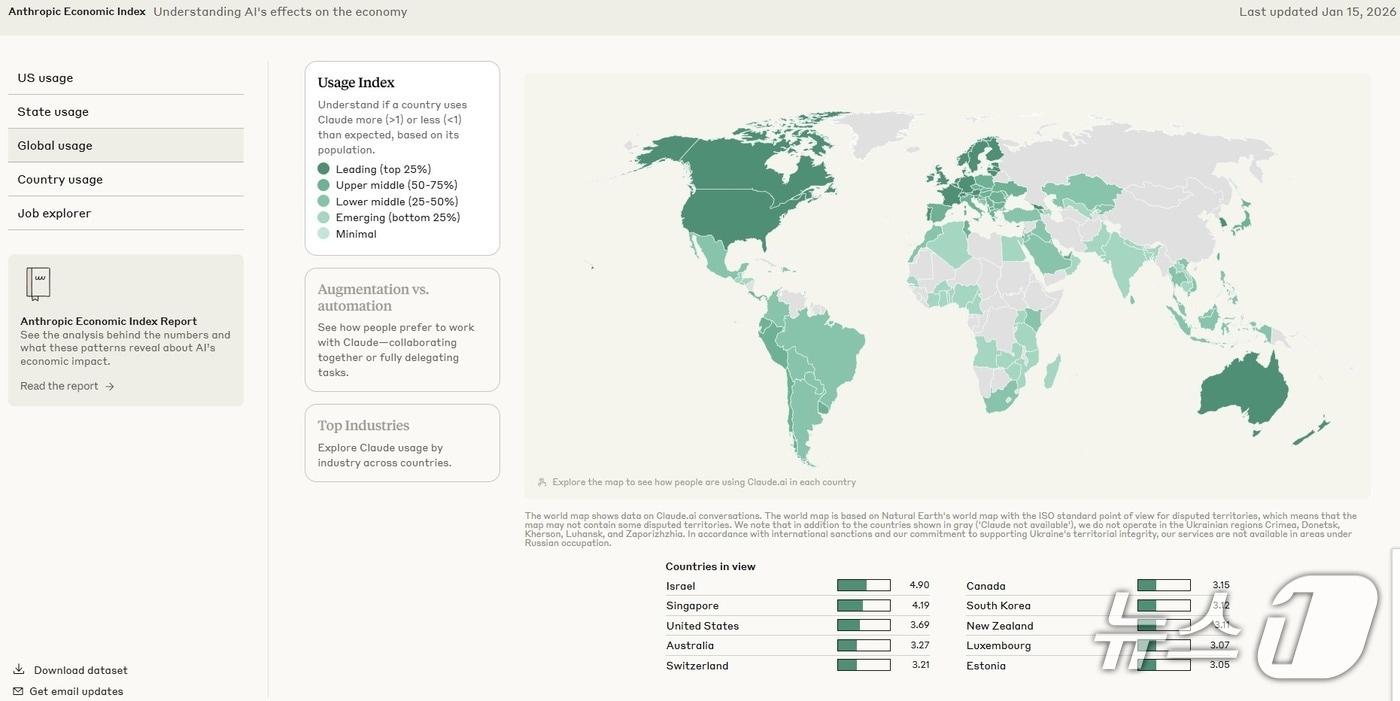Click the Israel usage bar in the list
This screenshot has height=701, width=1400.
[x=863, y=586]
